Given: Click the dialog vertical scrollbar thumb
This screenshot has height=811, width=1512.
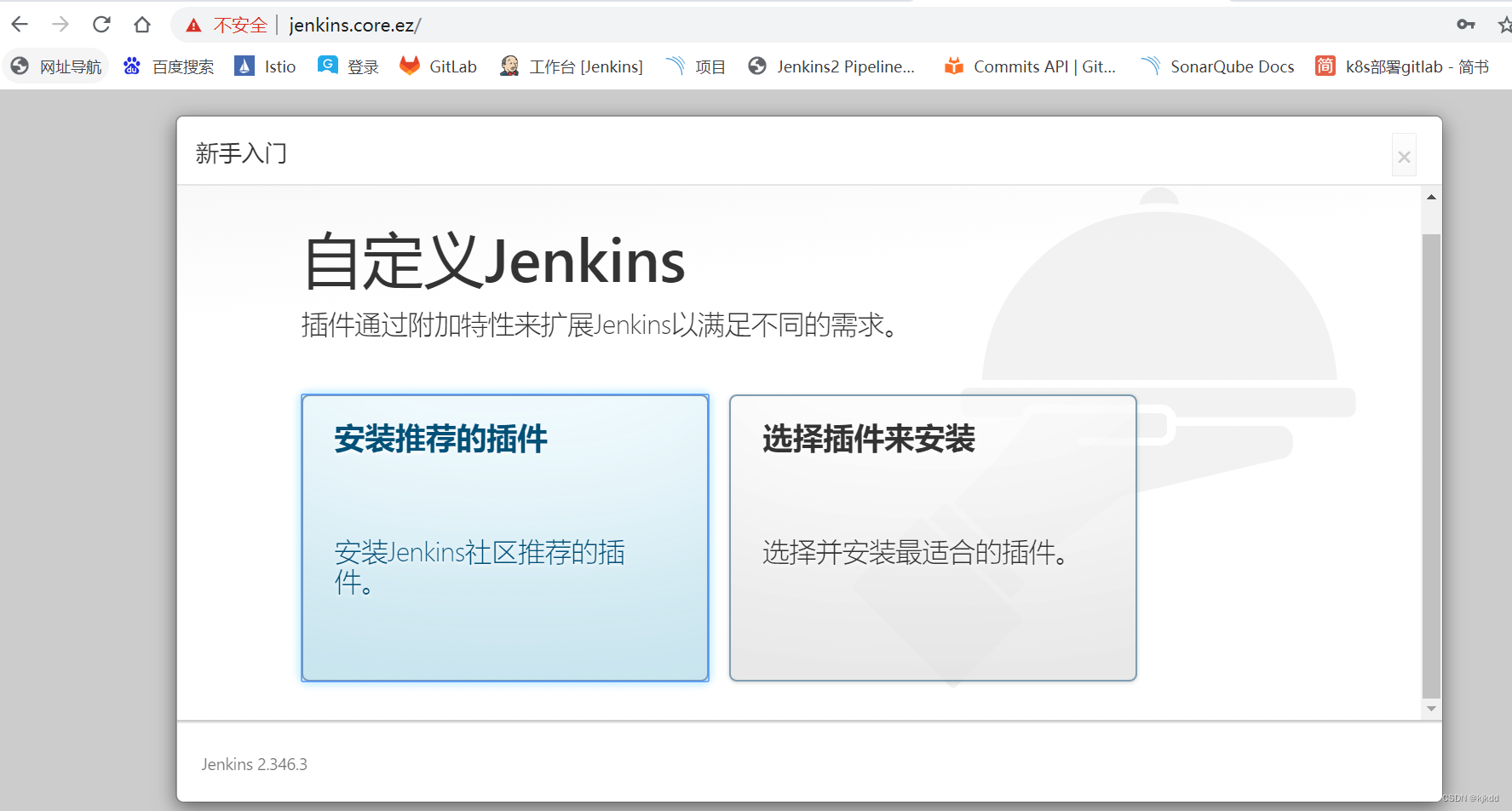Looking at the screenshot, I should 1431,464.
